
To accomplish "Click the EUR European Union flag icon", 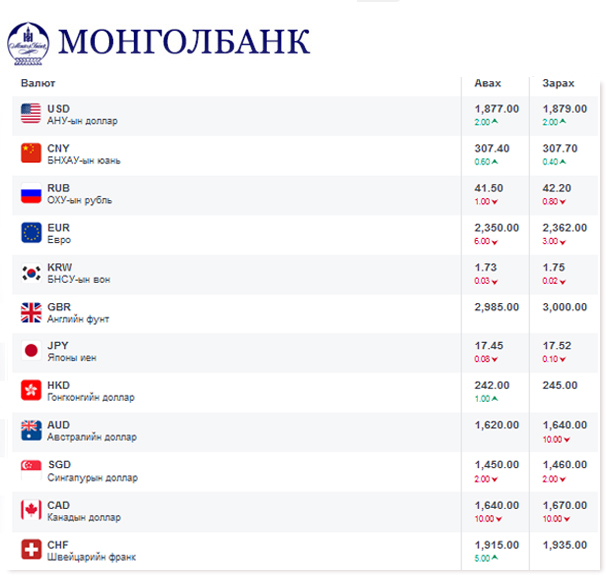I will (30, 233).
